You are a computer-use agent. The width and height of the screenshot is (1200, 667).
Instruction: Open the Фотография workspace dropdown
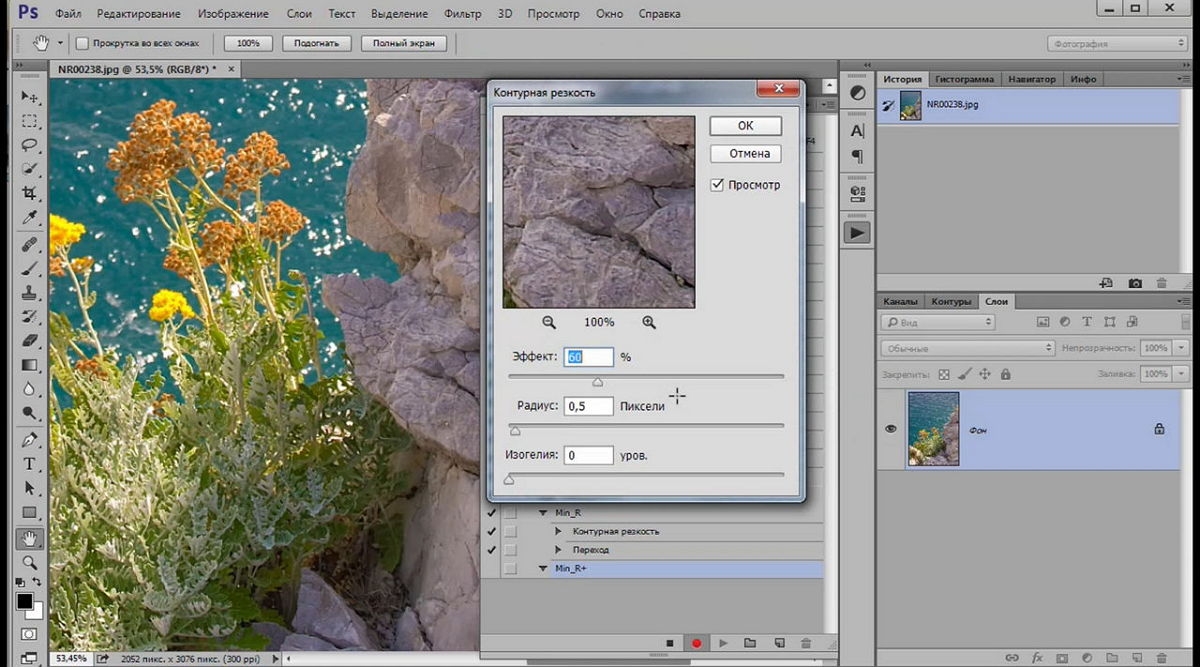pos(1117,44)
